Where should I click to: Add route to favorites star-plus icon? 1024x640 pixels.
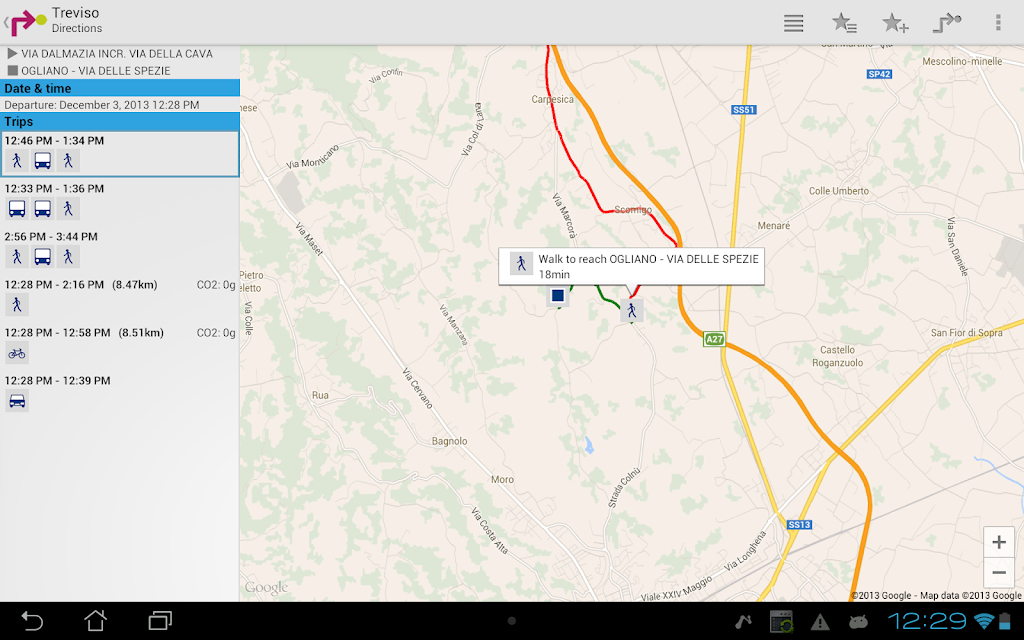pos(895,23)
